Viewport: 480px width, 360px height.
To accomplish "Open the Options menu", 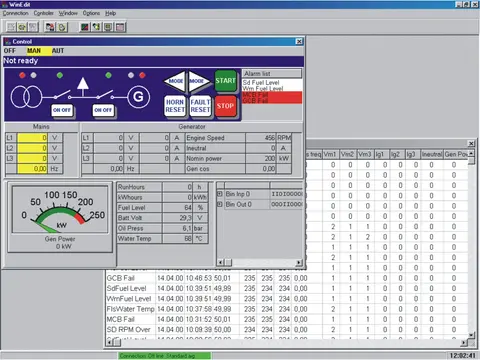I will pyautogui.click(x=91, y=13).
